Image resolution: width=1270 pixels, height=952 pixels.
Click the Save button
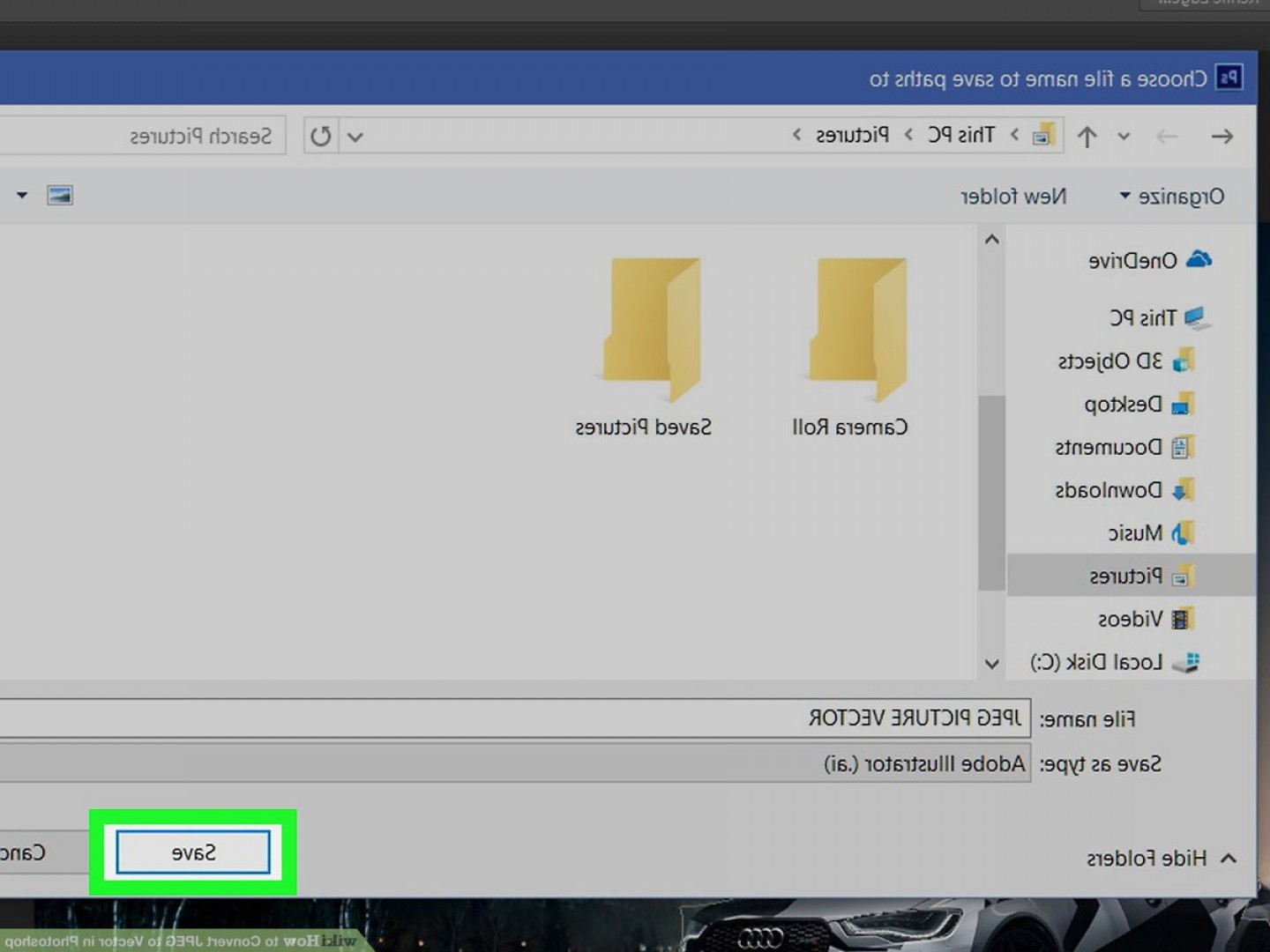click(193, 852)
